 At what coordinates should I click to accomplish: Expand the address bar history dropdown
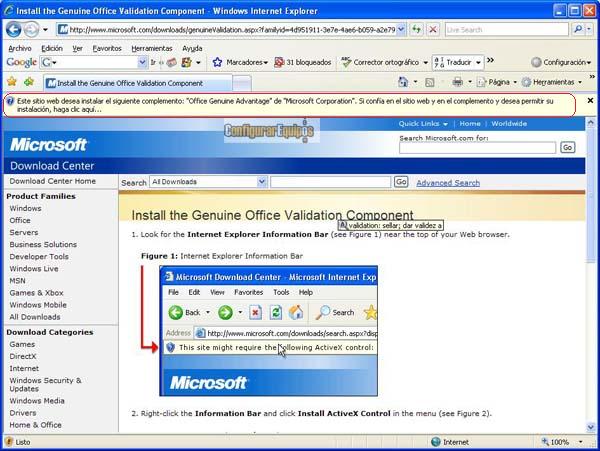coord(401,29)
